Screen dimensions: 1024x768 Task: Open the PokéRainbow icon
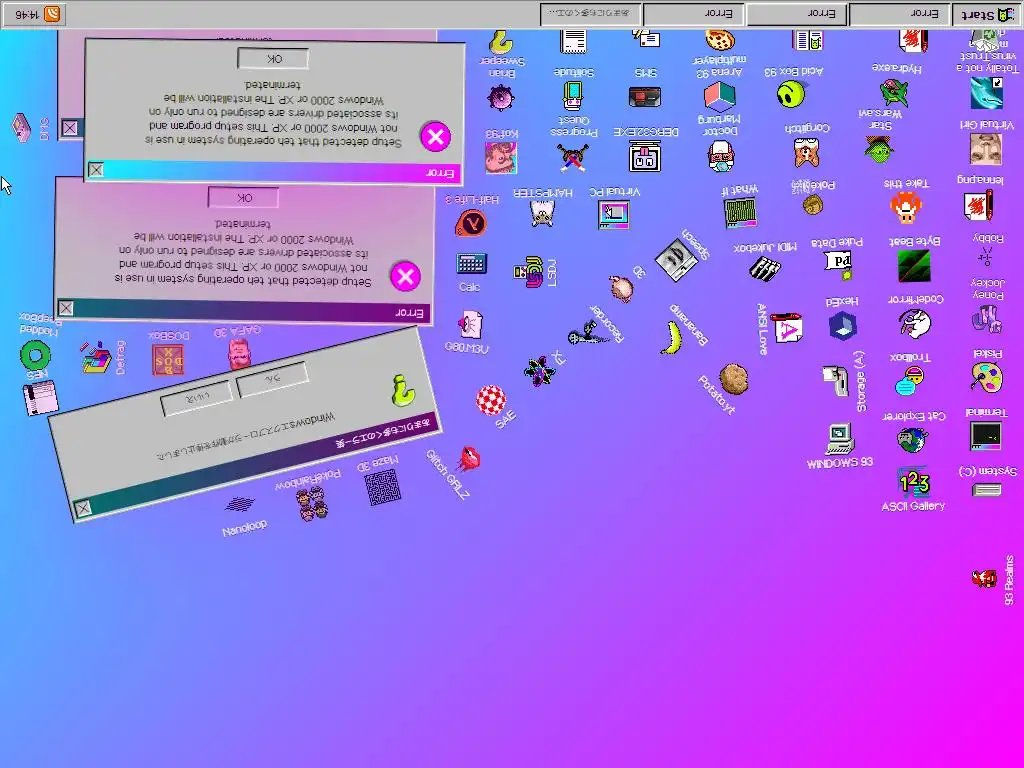pos(313,504)
